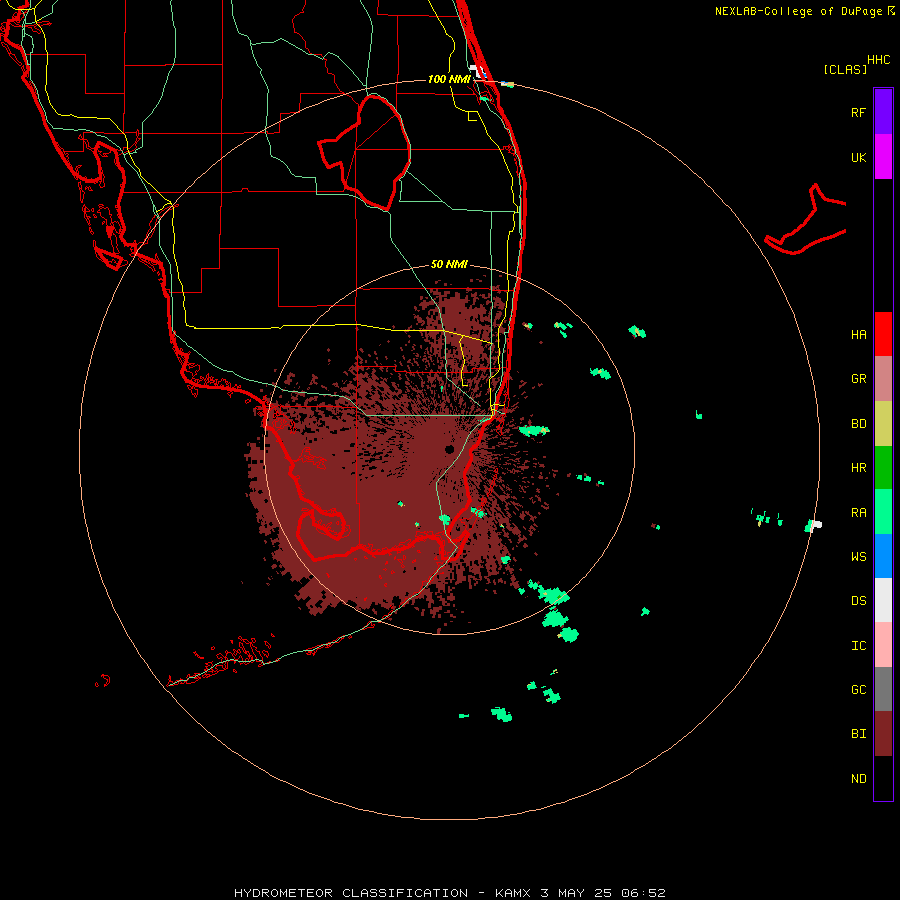The height and width of the screenshot is (900, 900).
Task: Click the black radar site dot
Action: click(x=449, y=449)
